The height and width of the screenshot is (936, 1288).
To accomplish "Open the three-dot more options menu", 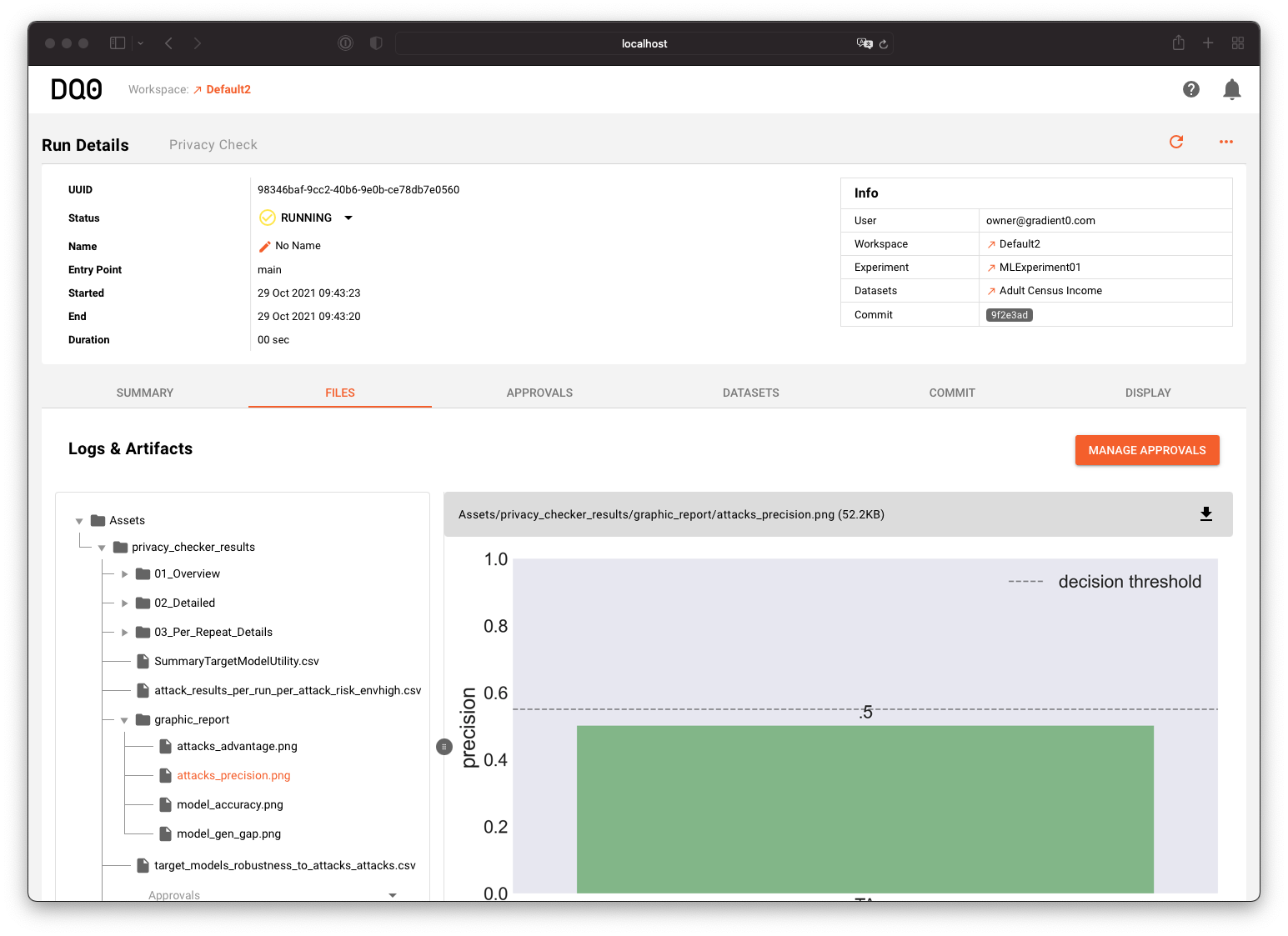I will tap(1226, 142).
